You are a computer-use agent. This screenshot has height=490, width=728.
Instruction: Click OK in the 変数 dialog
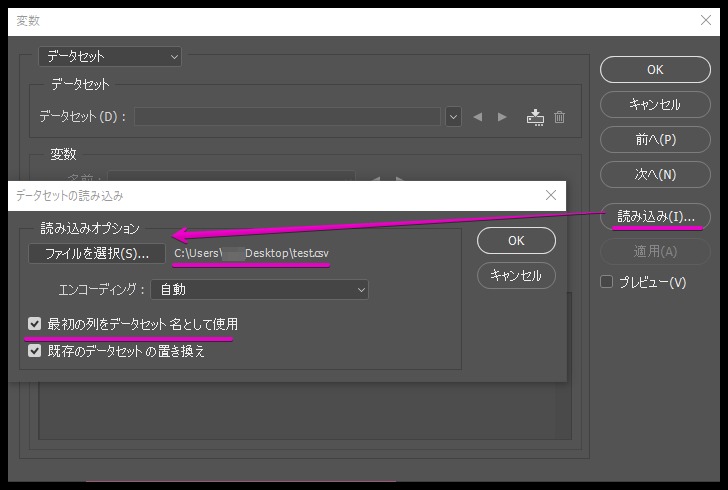(x=655, y=69)
